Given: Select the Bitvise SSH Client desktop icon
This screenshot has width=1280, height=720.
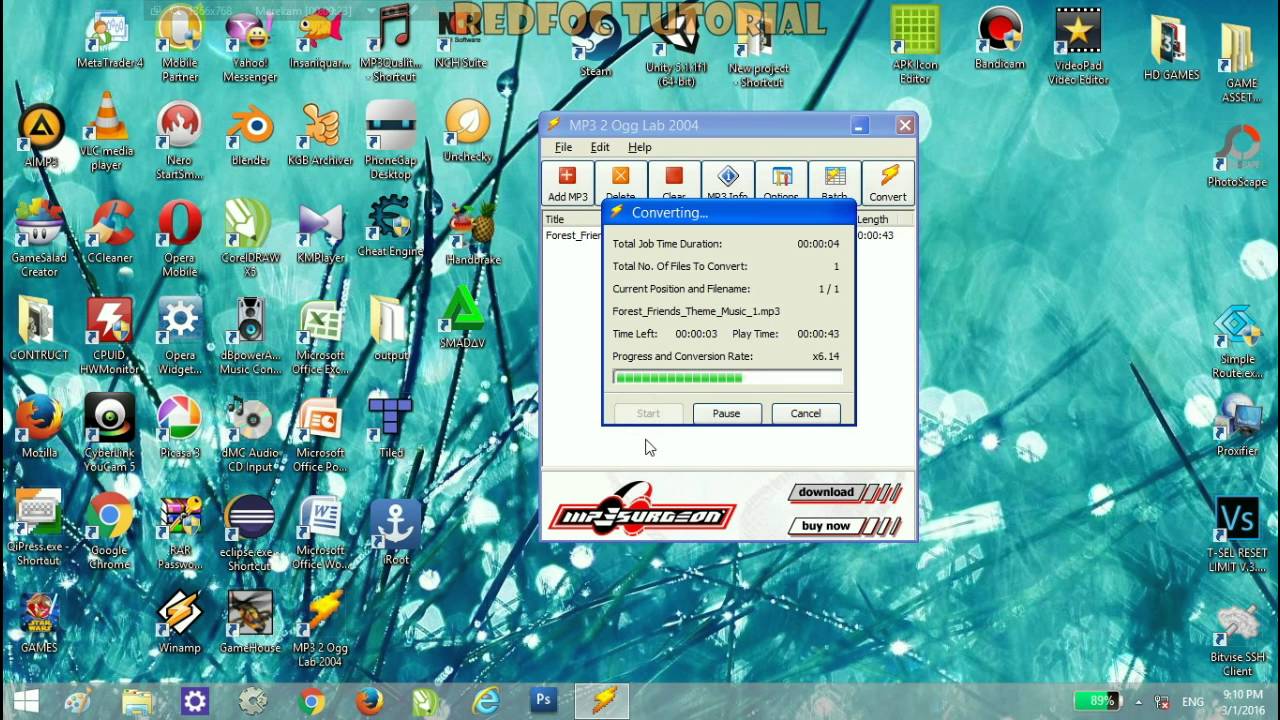Looking at the screenshot, I should click(1237, 640).
